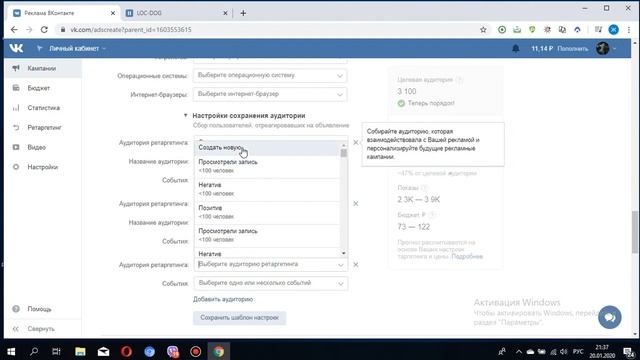Image resolution: width=640 pixels, height=360 pixels.
Task: Open Бюджет section
Action: pos(39,88)
